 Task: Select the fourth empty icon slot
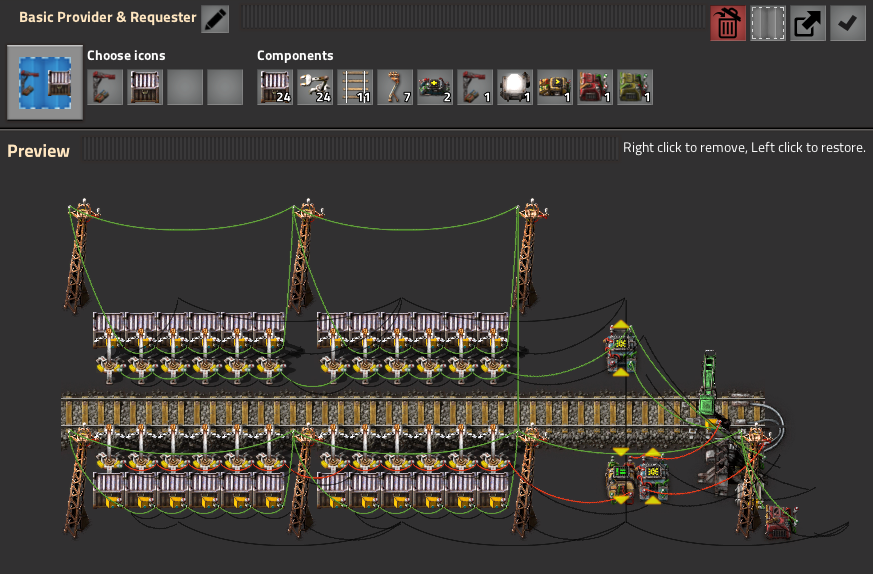(225, 87)
